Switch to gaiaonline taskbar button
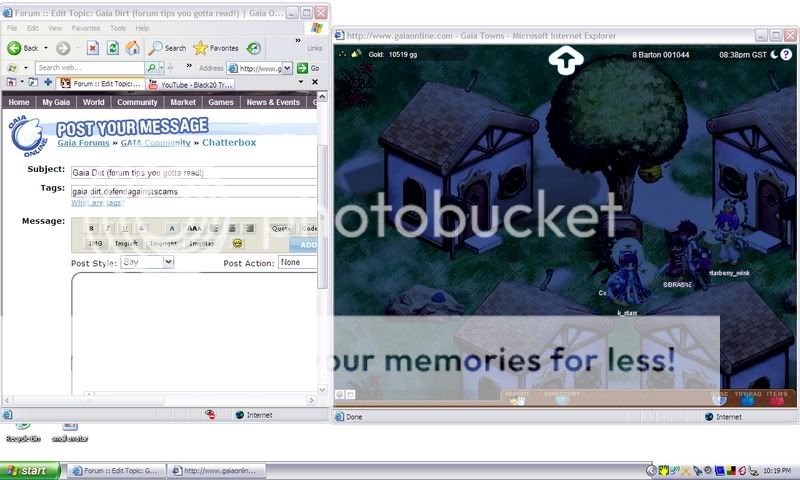This screenshot has width=800, height=480. point(217,470)
